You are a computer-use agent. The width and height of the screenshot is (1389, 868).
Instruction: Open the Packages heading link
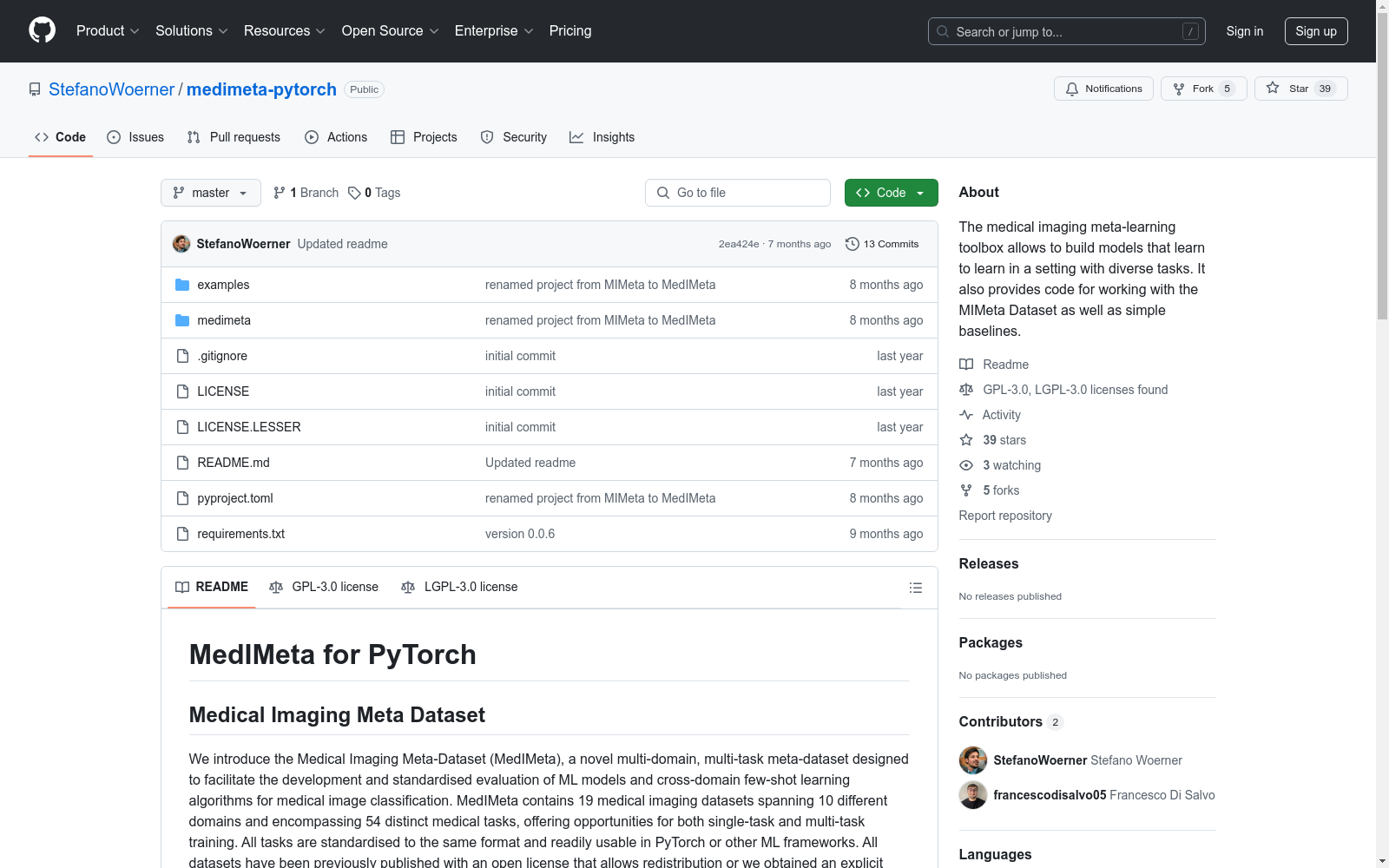point(991,642)
